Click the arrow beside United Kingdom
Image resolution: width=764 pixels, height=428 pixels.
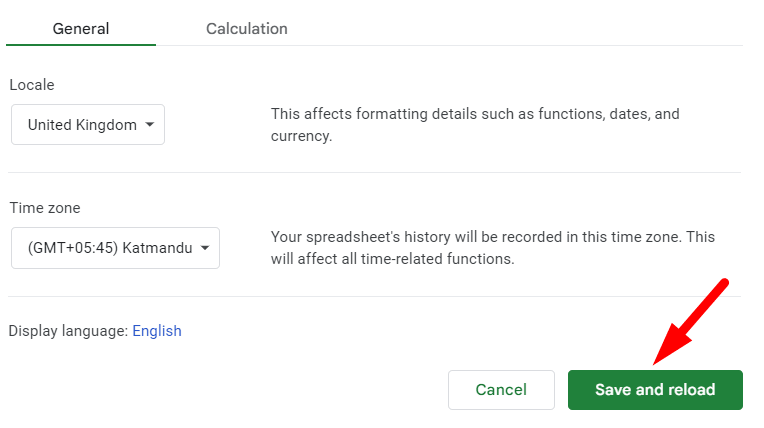click(150, 125)
